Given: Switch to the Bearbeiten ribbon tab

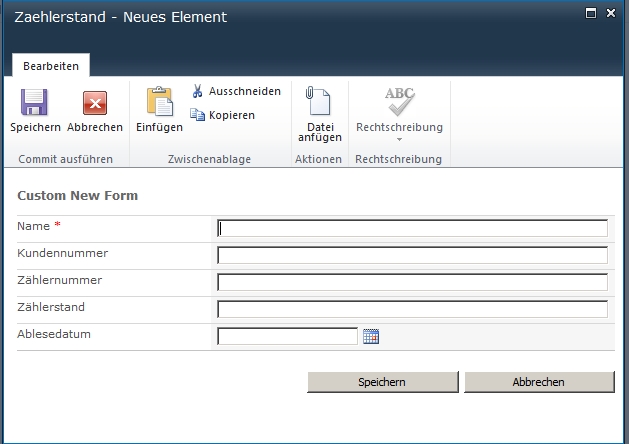Looking at the screenshot, I should tap(50, 65).
